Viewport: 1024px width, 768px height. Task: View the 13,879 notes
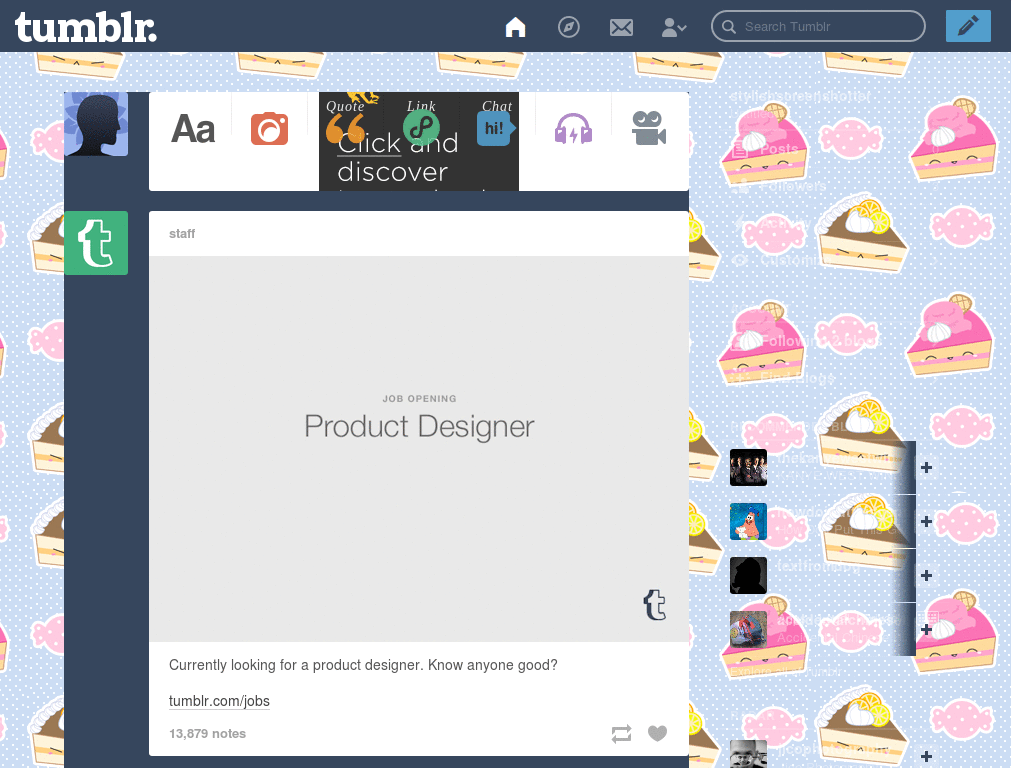[x=207, y=733]
